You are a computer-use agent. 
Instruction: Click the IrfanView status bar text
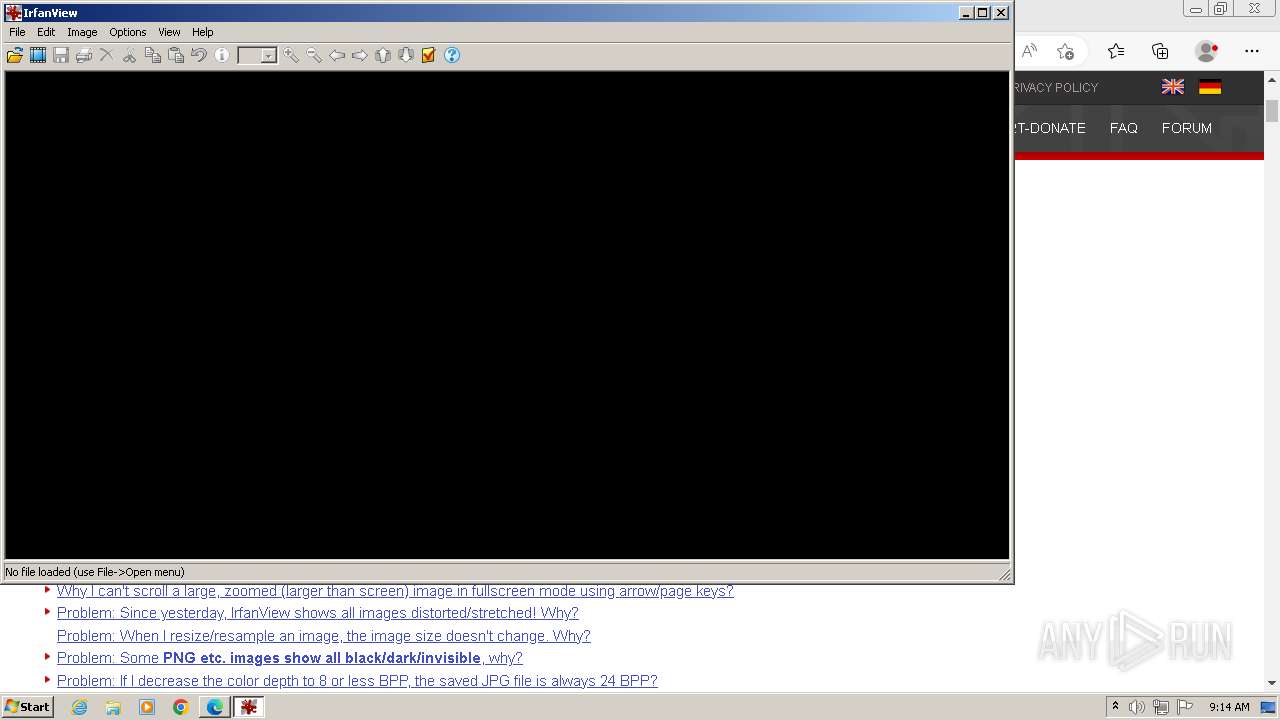(x=95, y=572)
